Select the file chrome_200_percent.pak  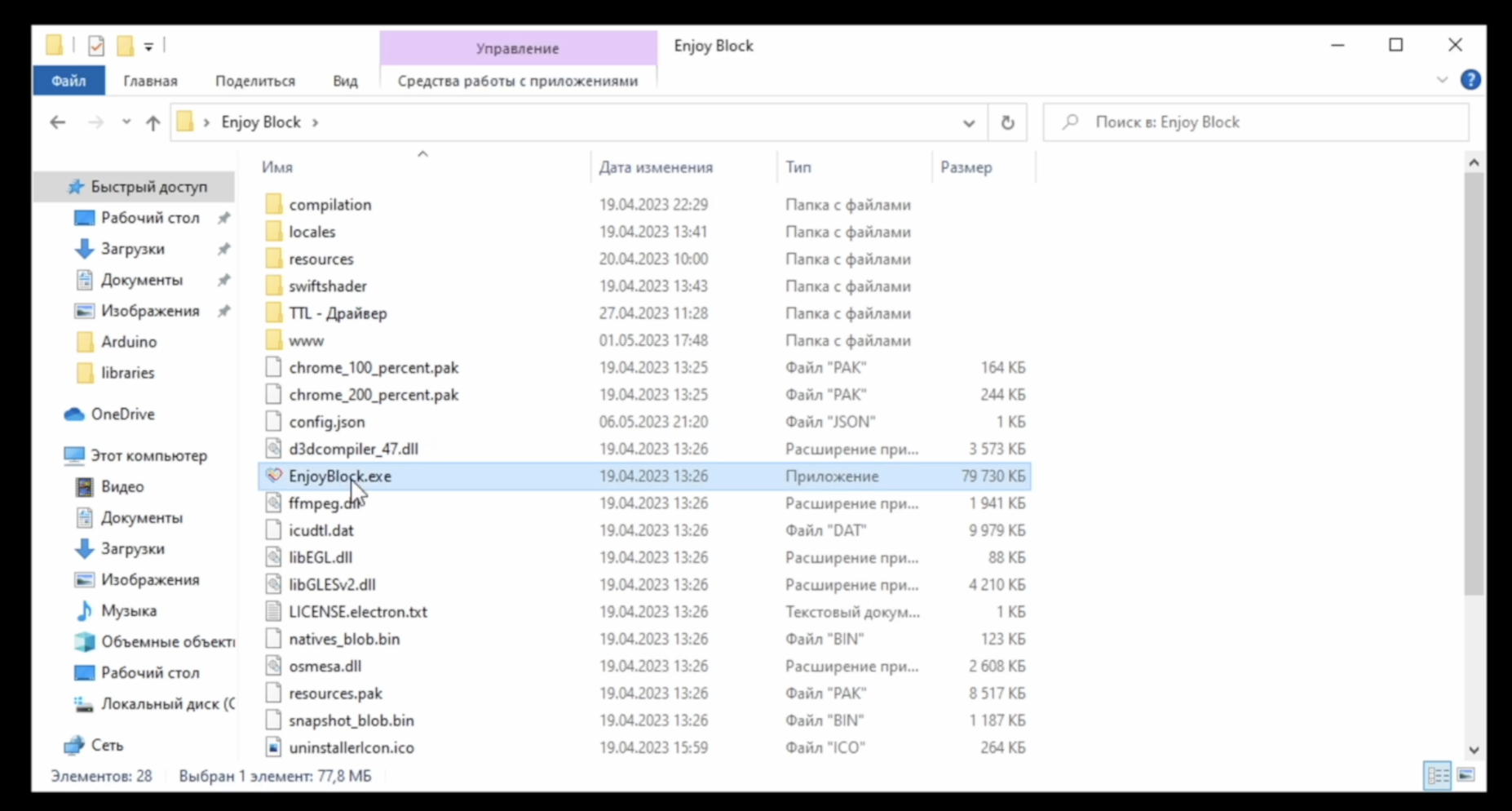pos(374,395)
